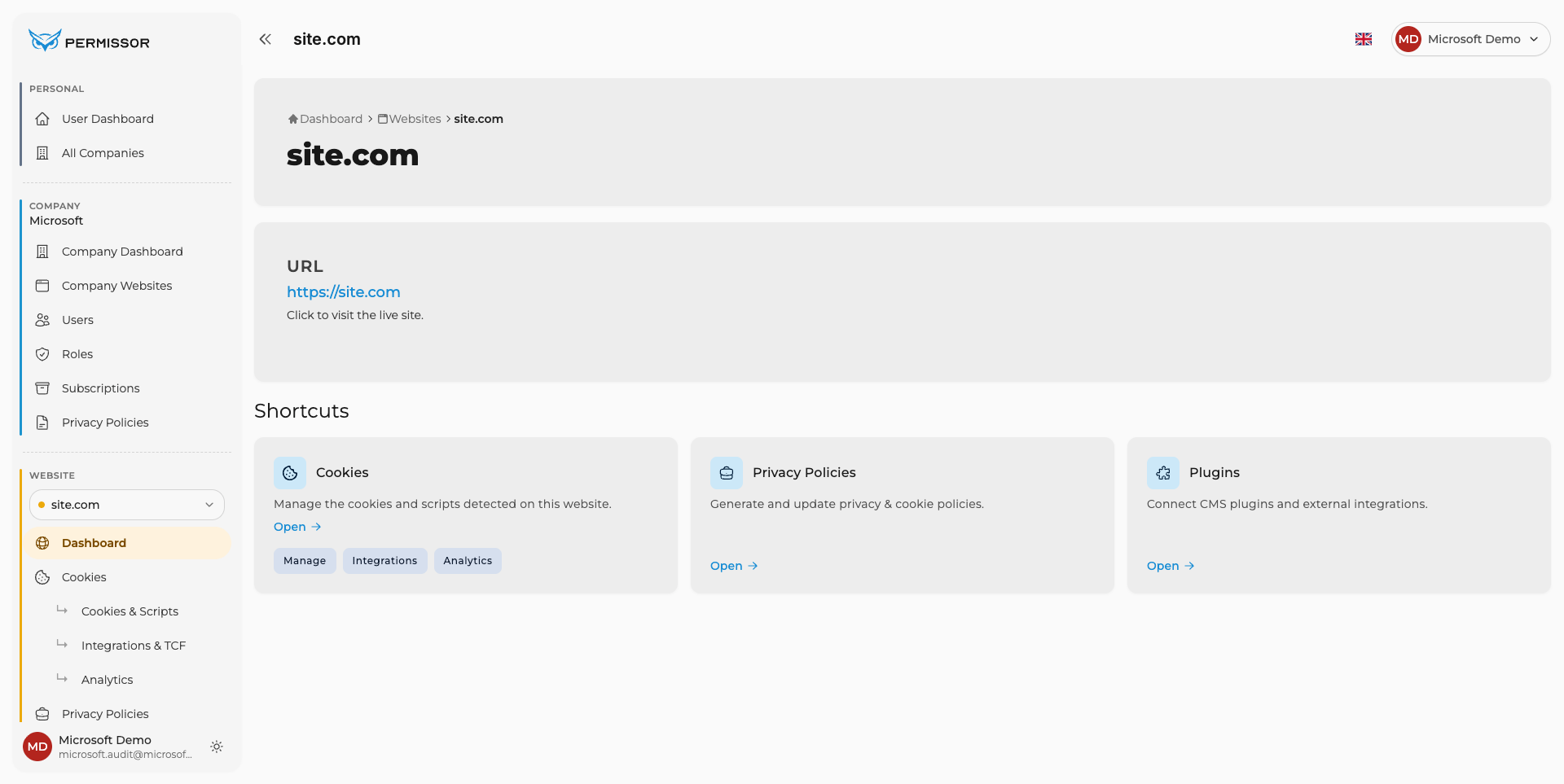
Task: Click the Subscriptions archive icon
Action: click(42, 388)
